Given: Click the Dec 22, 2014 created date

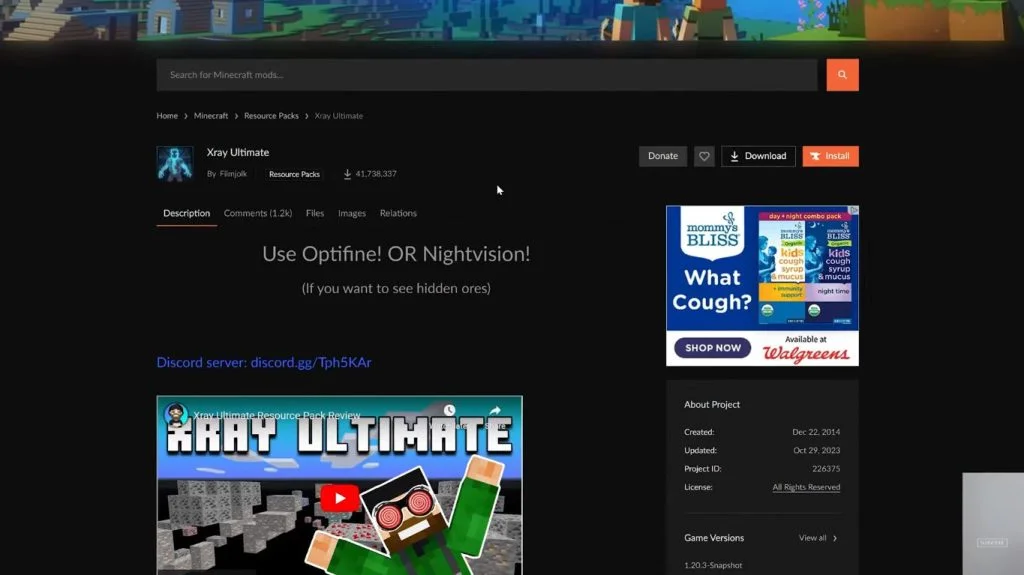Looking at the screenshot, I should tap(816, 432).
